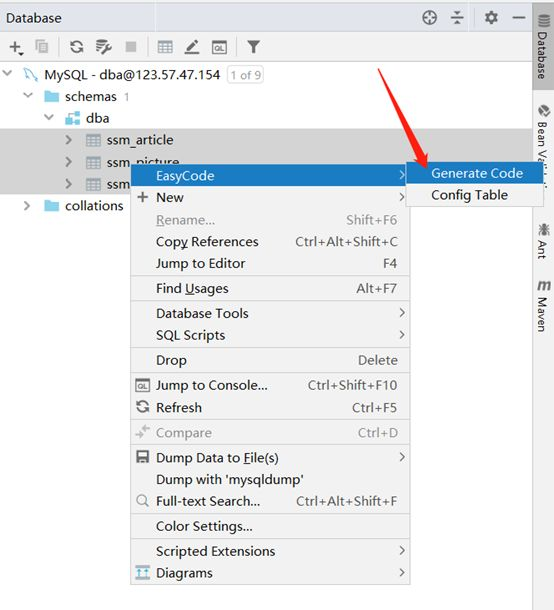Select the ssm_article table row
The height and width of the screenshot is (610, 554).
click(x=266, y=140)
